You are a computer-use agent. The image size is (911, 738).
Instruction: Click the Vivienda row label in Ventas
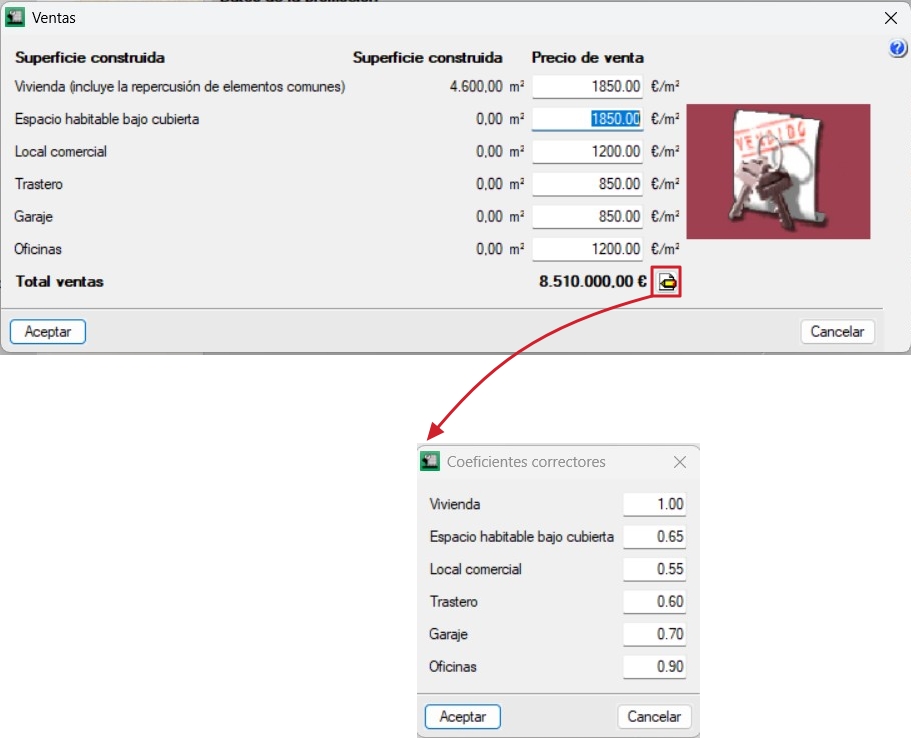[x=180, y=87]
